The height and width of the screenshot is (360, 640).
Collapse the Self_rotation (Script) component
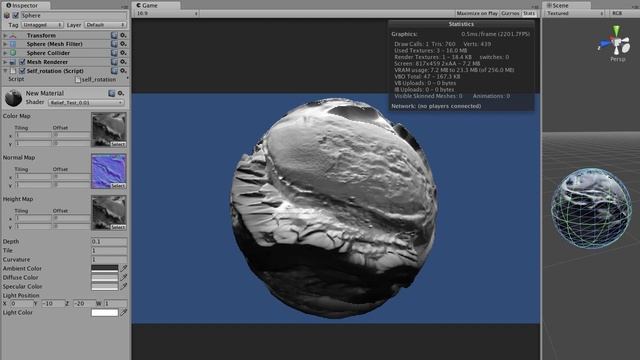tap(5, 71)
